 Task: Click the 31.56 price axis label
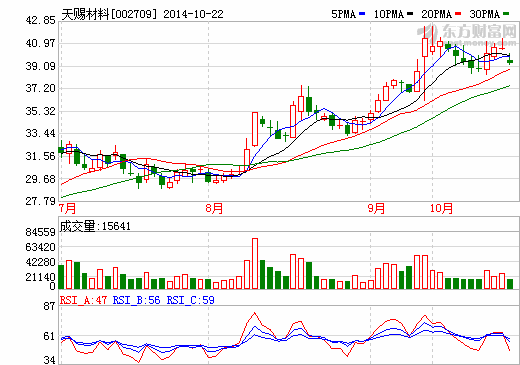coord(40,156)
